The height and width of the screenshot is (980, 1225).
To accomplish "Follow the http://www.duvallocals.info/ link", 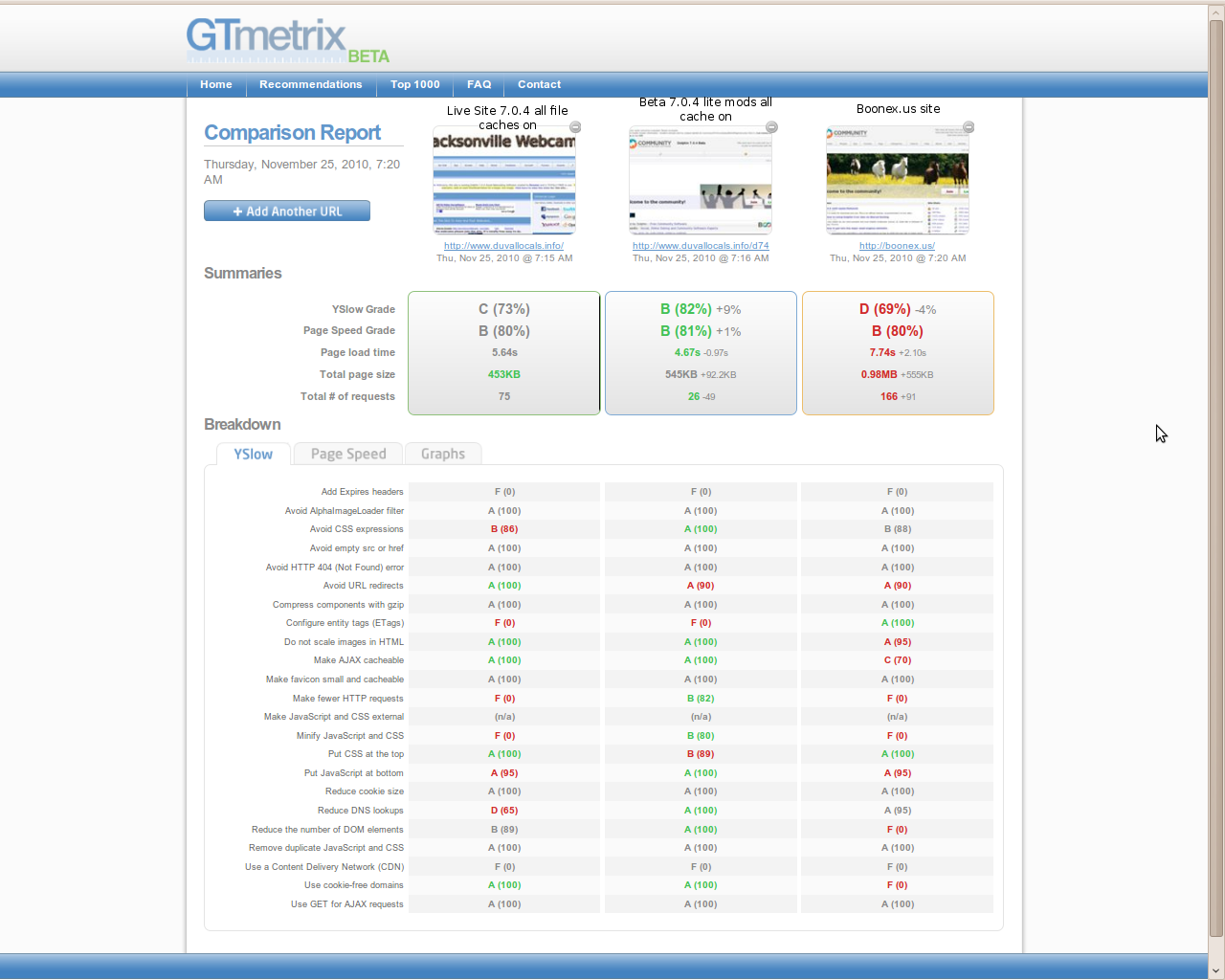I will click(x=503, y=246).
